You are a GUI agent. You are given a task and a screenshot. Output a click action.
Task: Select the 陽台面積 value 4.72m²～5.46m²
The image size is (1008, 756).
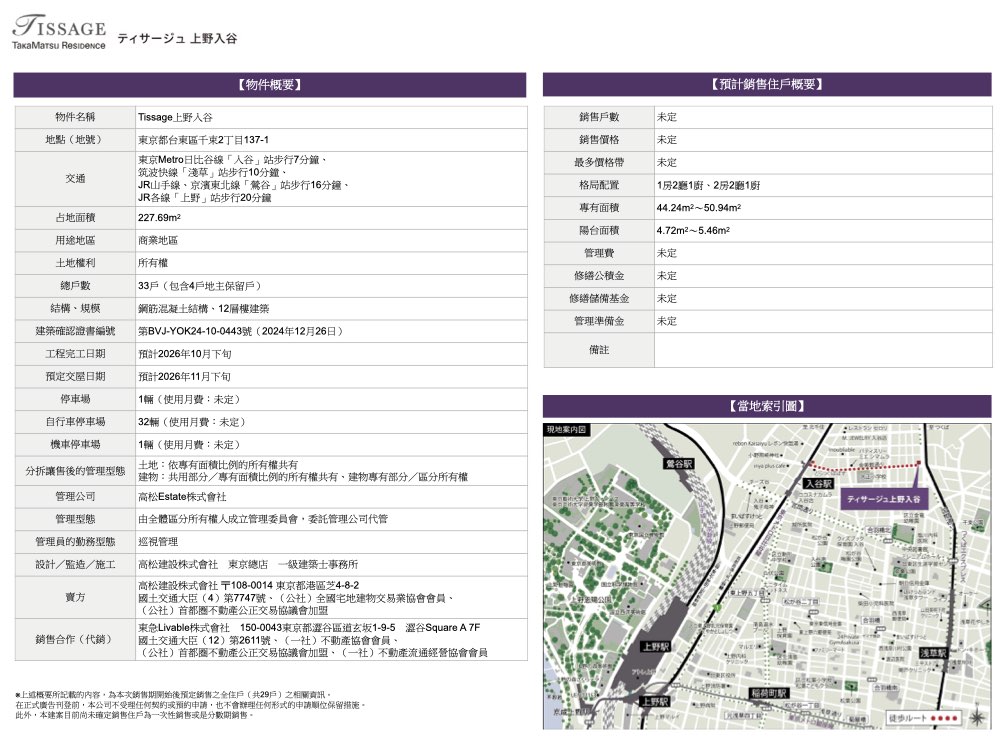[x=693, y=230]
